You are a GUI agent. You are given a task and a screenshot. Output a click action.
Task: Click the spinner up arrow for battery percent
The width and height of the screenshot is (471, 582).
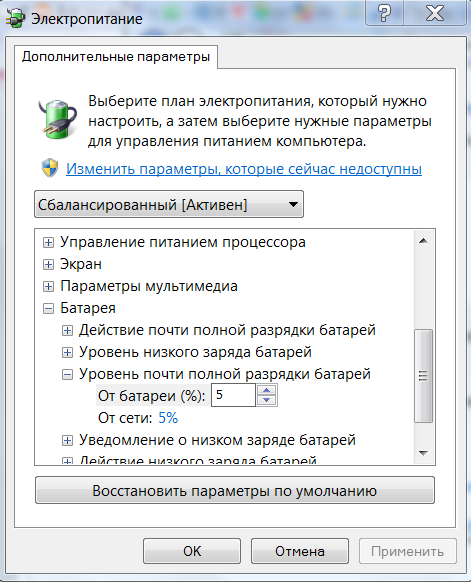[266, 390]
